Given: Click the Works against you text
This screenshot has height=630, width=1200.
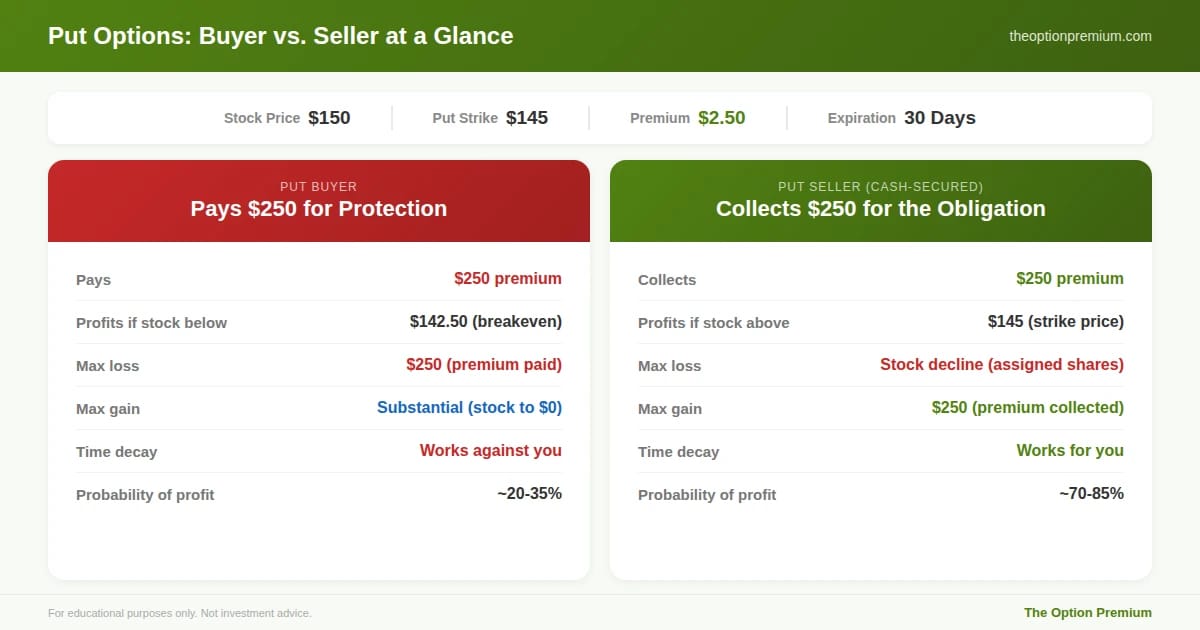Looking at the screenshot, I should [490, 451].
